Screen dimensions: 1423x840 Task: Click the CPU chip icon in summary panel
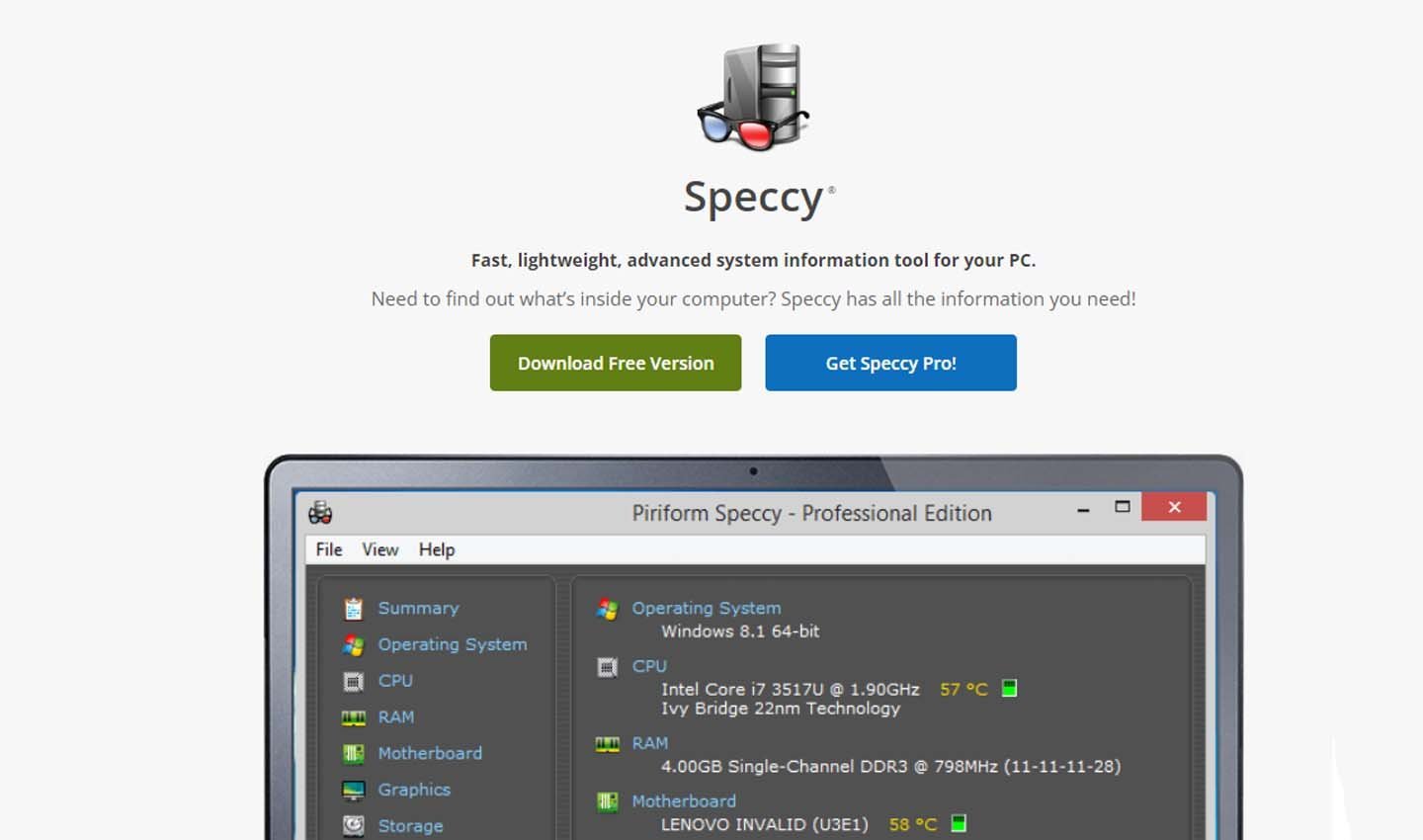point(607,668)
